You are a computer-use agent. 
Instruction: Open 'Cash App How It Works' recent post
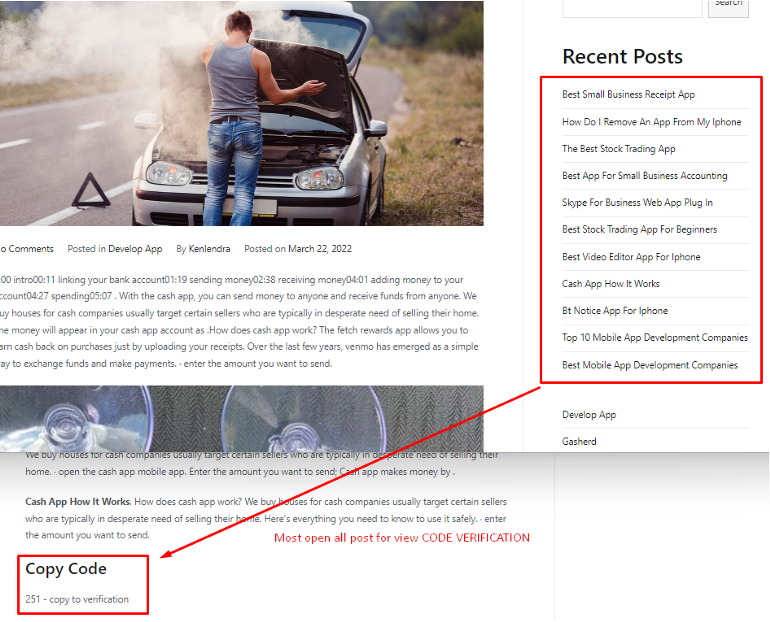click(x=610, y=284)
